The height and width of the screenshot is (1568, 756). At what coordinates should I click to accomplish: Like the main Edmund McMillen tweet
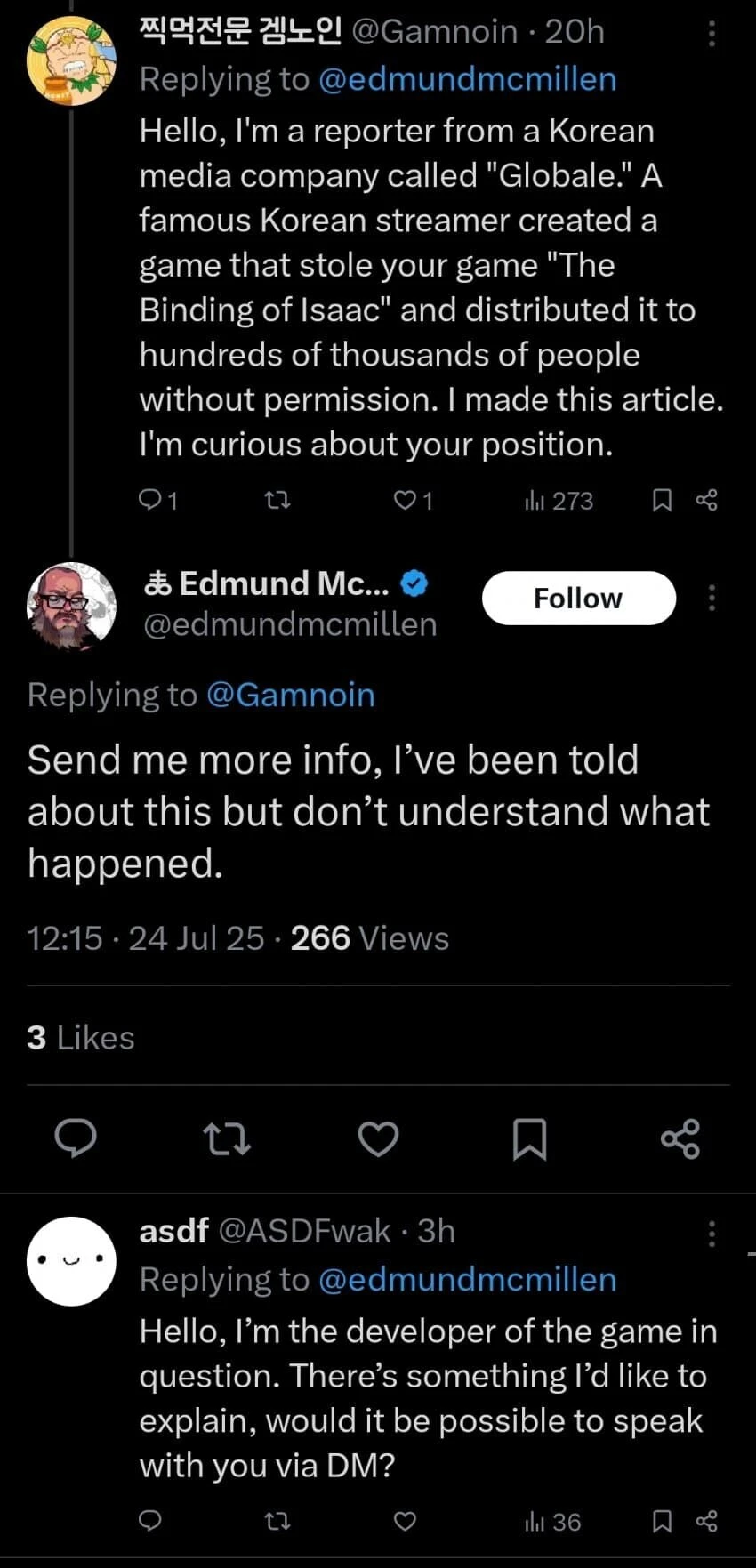[378, 1138]
